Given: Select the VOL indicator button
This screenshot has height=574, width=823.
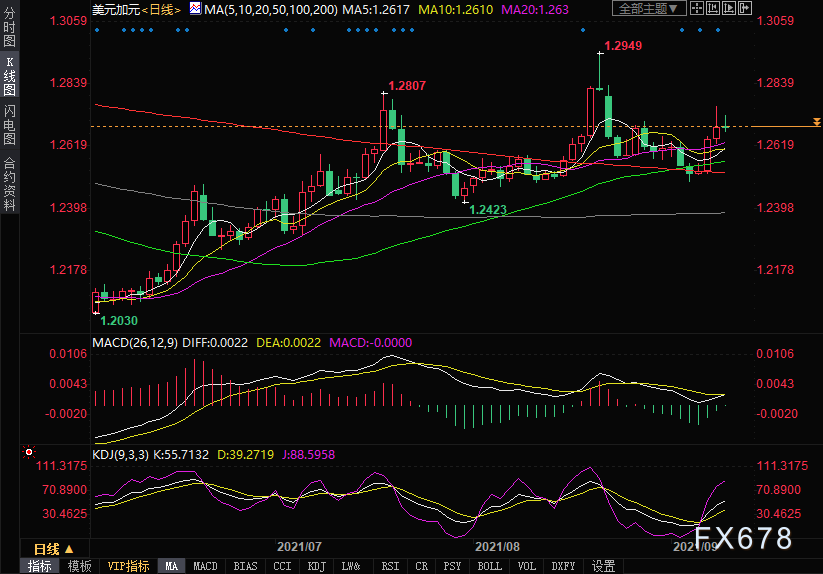Looking at the screenshot, I should coord(526,566).
